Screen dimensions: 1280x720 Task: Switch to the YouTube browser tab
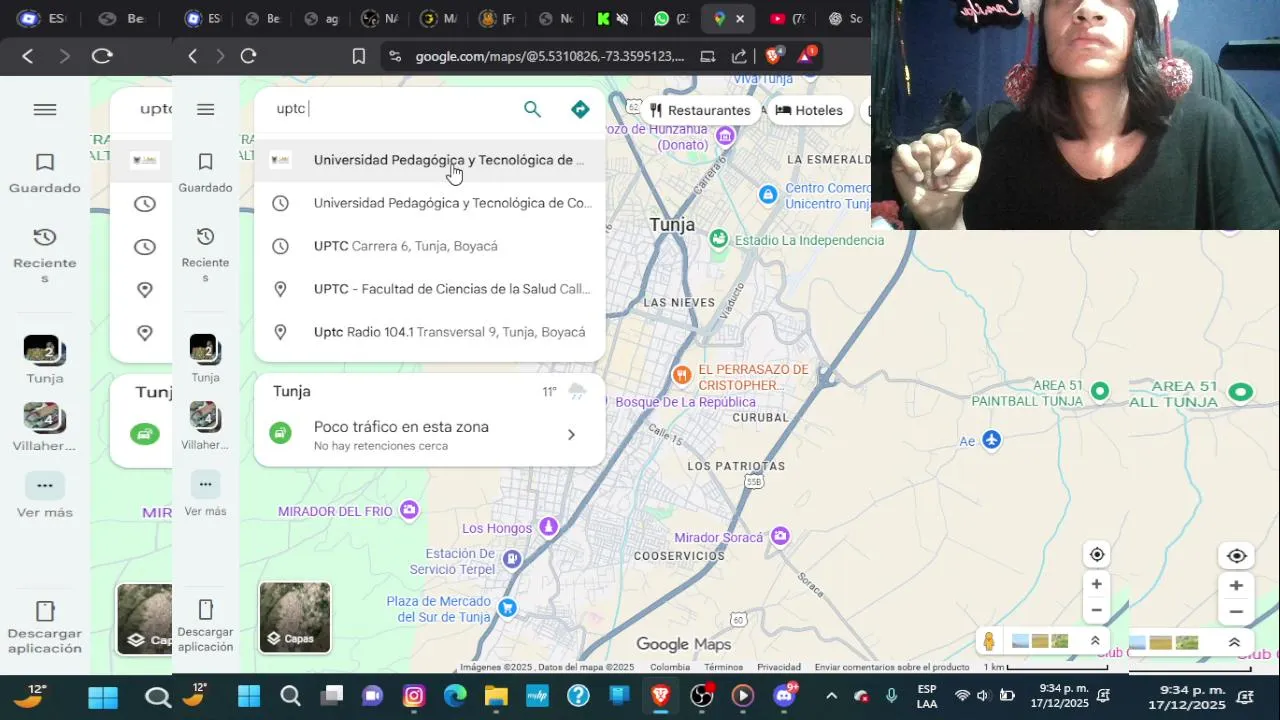pos(787,18)
